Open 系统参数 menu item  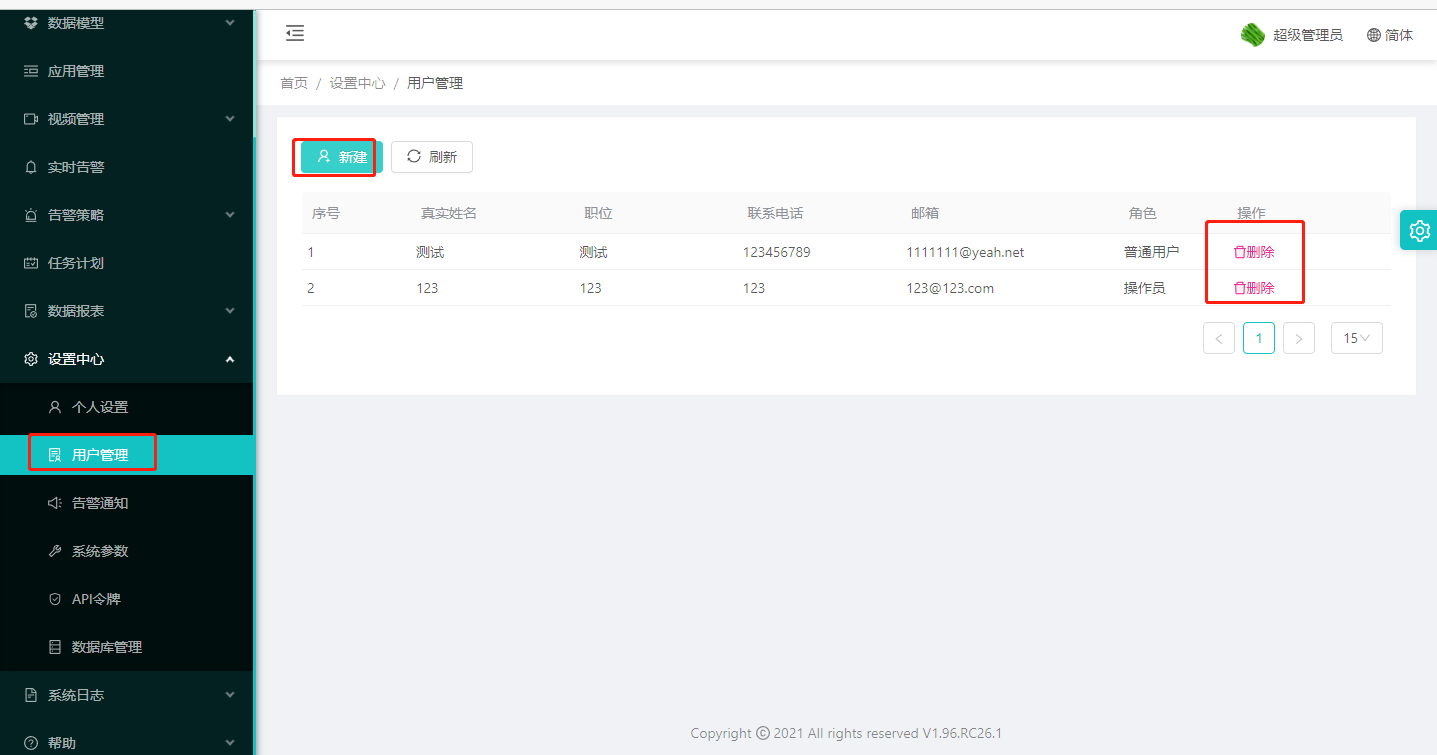pyautogui.click(x=99, y=551)
